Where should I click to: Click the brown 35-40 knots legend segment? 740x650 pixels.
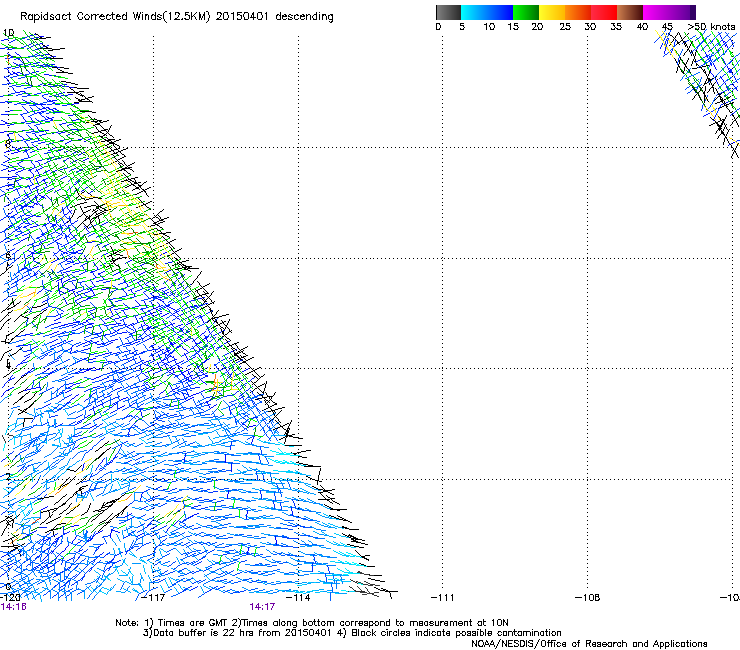click(x=630, y=12)
